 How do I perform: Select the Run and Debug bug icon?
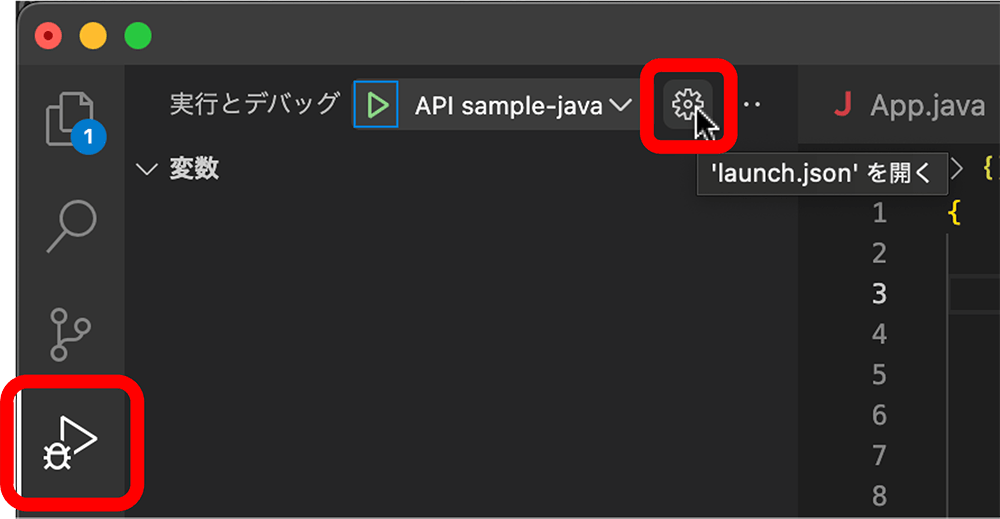click(x=71, y=441)
